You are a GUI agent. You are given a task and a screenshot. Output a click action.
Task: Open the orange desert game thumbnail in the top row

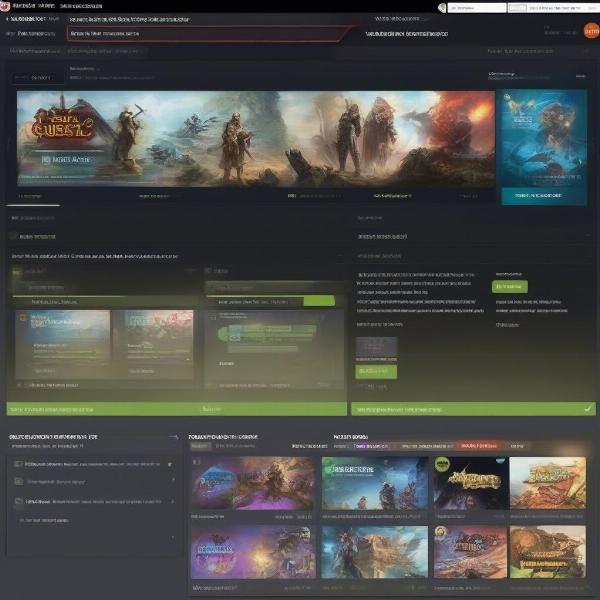click(548, 483)
